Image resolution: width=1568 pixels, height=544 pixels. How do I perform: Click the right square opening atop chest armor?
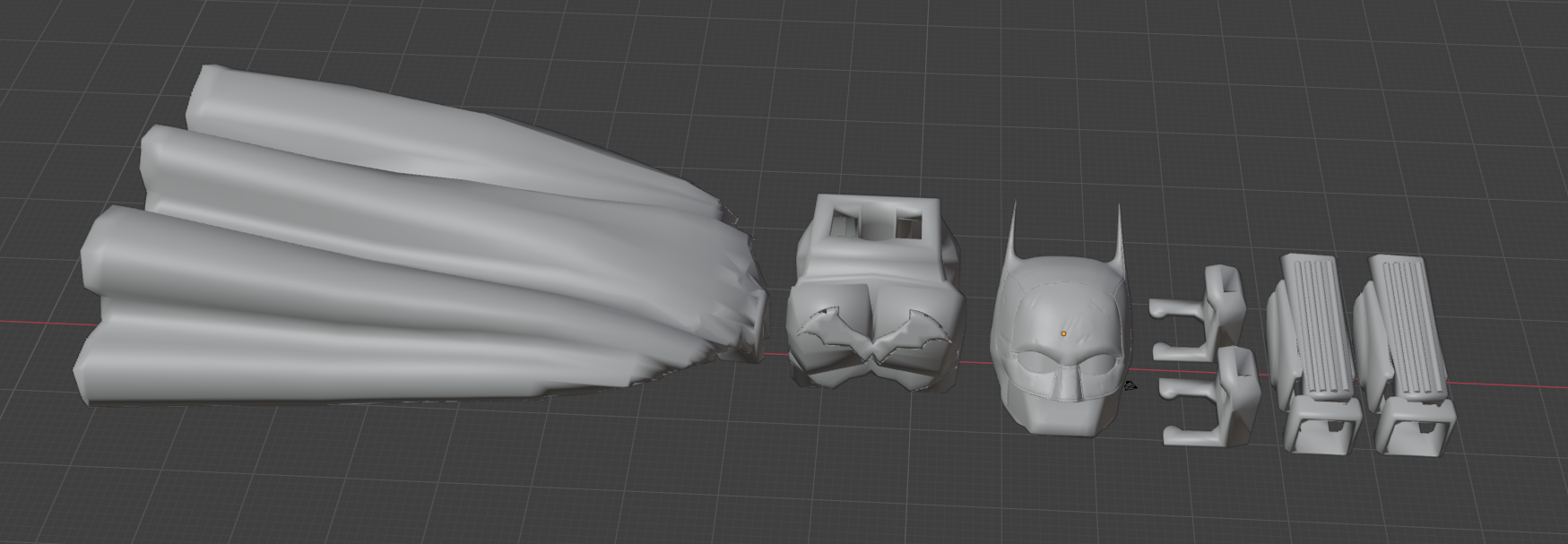pyautogui.click(x=907, y=226)
